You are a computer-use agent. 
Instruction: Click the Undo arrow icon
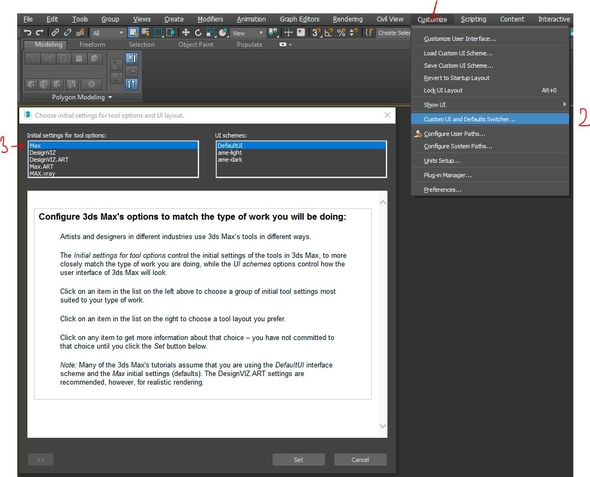pos(27,33)
